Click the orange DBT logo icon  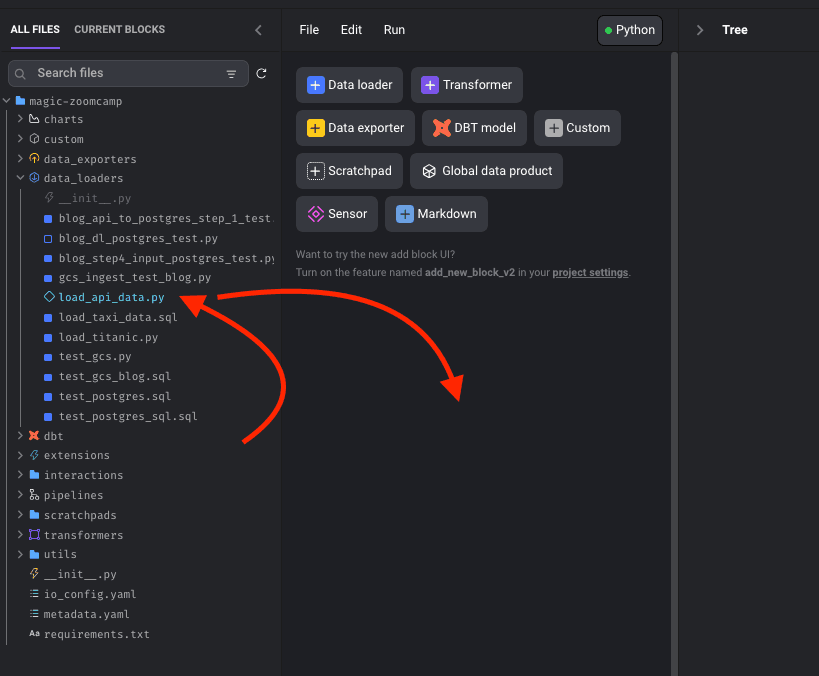[x=442, y=128]
